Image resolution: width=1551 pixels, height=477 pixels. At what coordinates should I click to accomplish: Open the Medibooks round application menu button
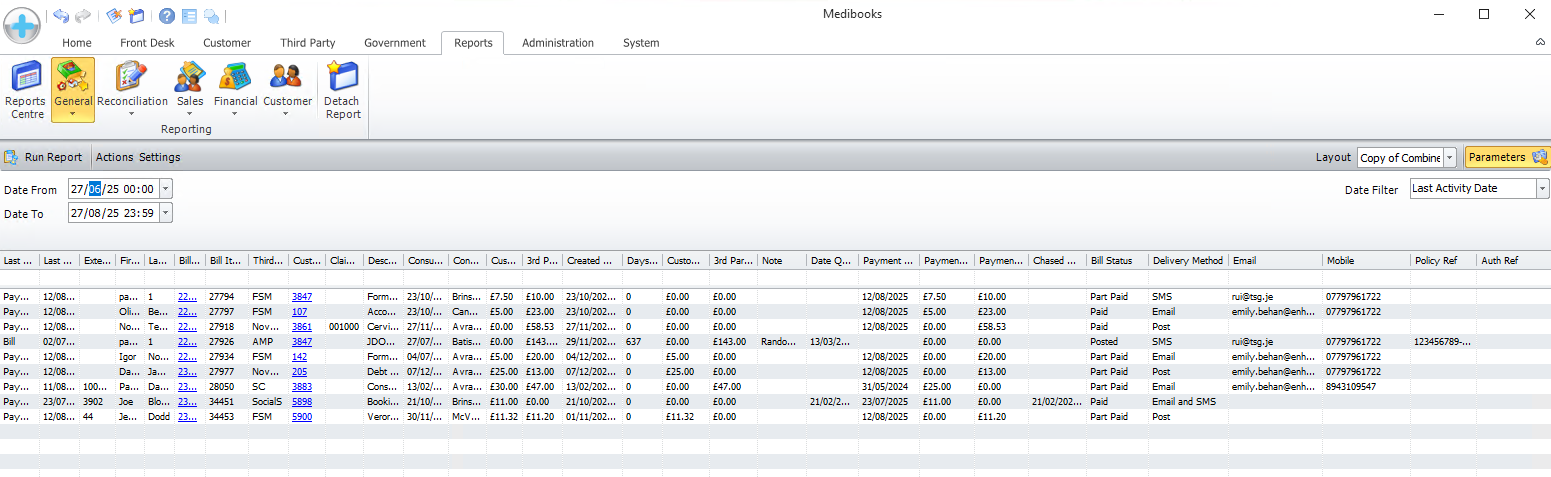click(x=22, y=21)
